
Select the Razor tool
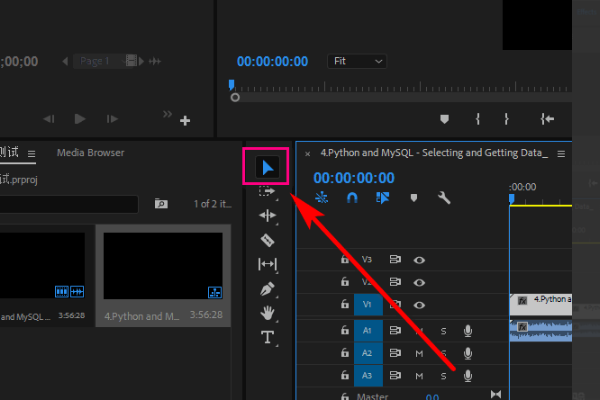click(267, 240)
